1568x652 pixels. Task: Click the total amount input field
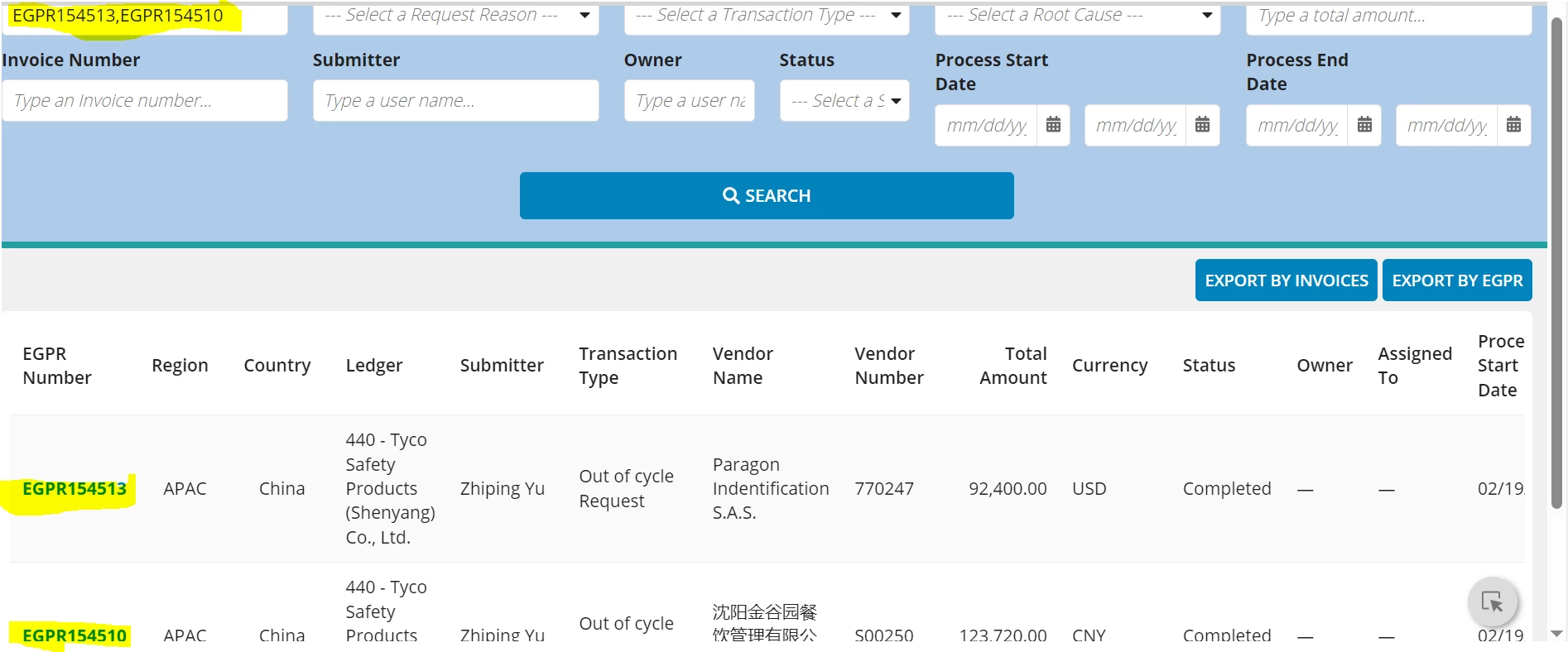coord(1388,16)
